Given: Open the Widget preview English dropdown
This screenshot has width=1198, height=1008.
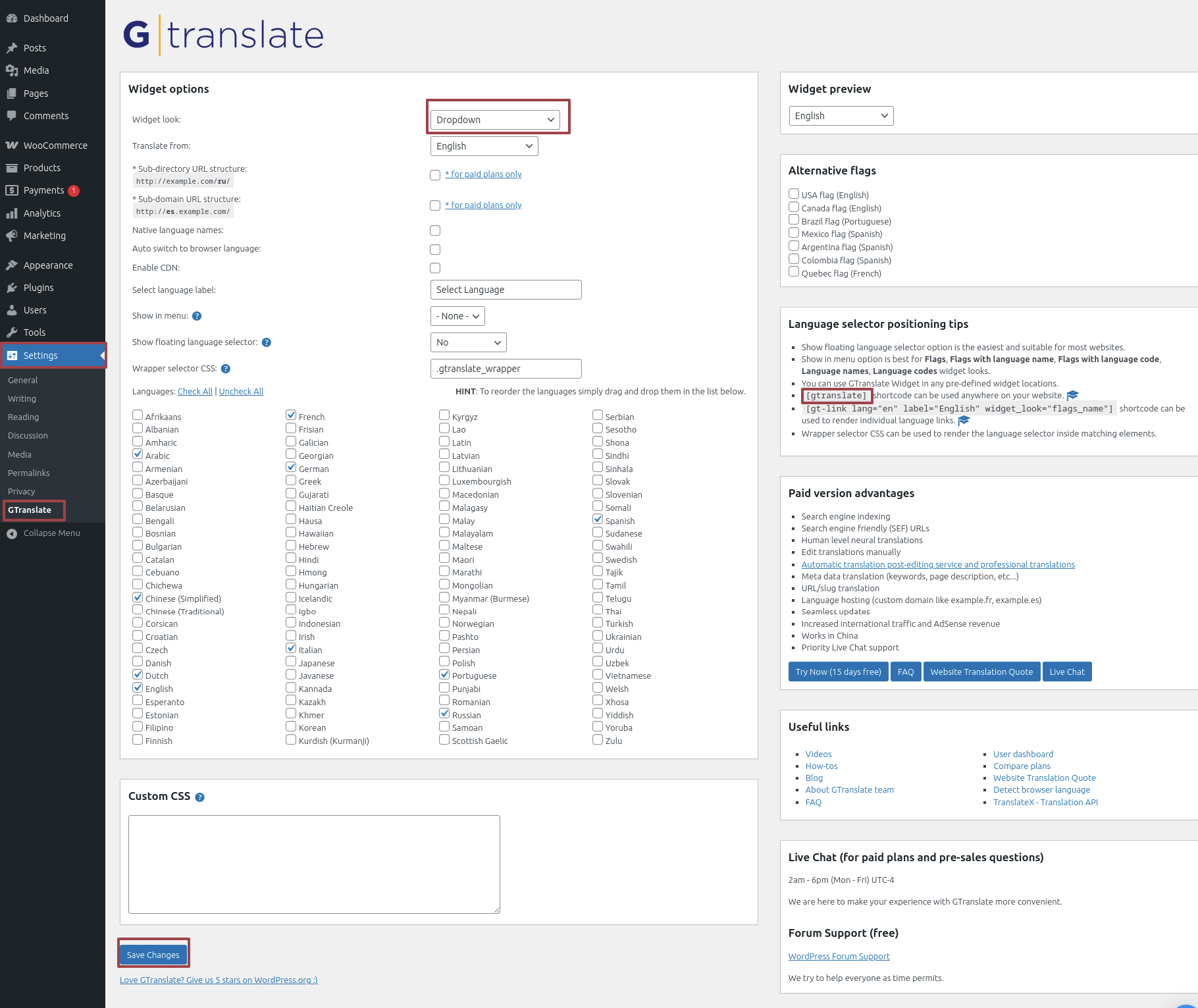Looking at the screenshot, I should click(x=841, y=116).
